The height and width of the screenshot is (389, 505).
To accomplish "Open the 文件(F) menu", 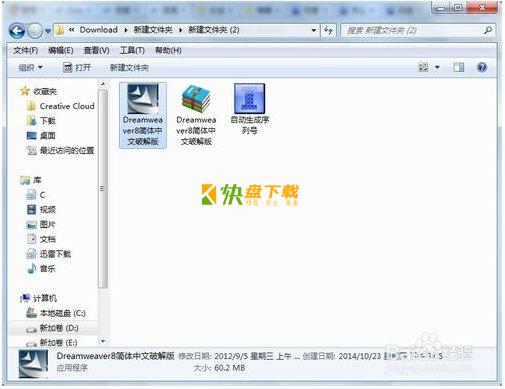I will tap(25, 50).
